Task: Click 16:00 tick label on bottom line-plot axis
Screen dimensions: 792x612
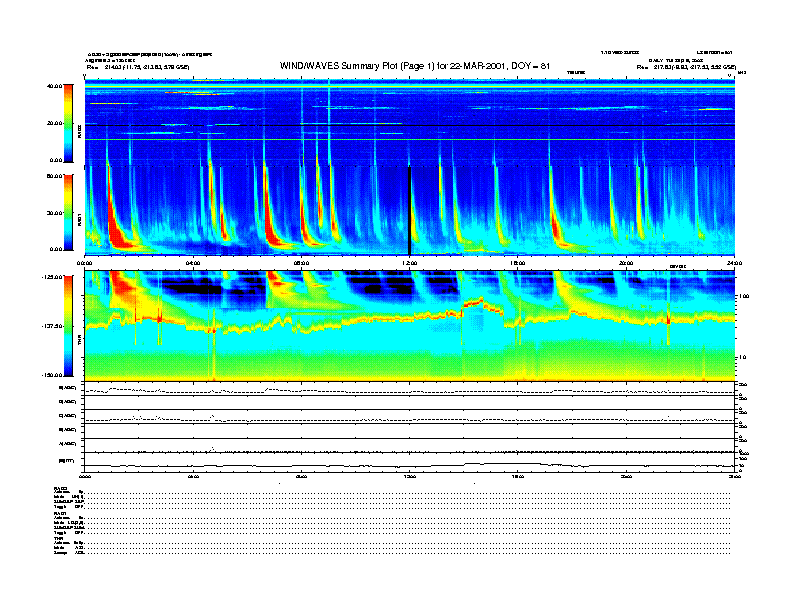Action: [518, 476]
